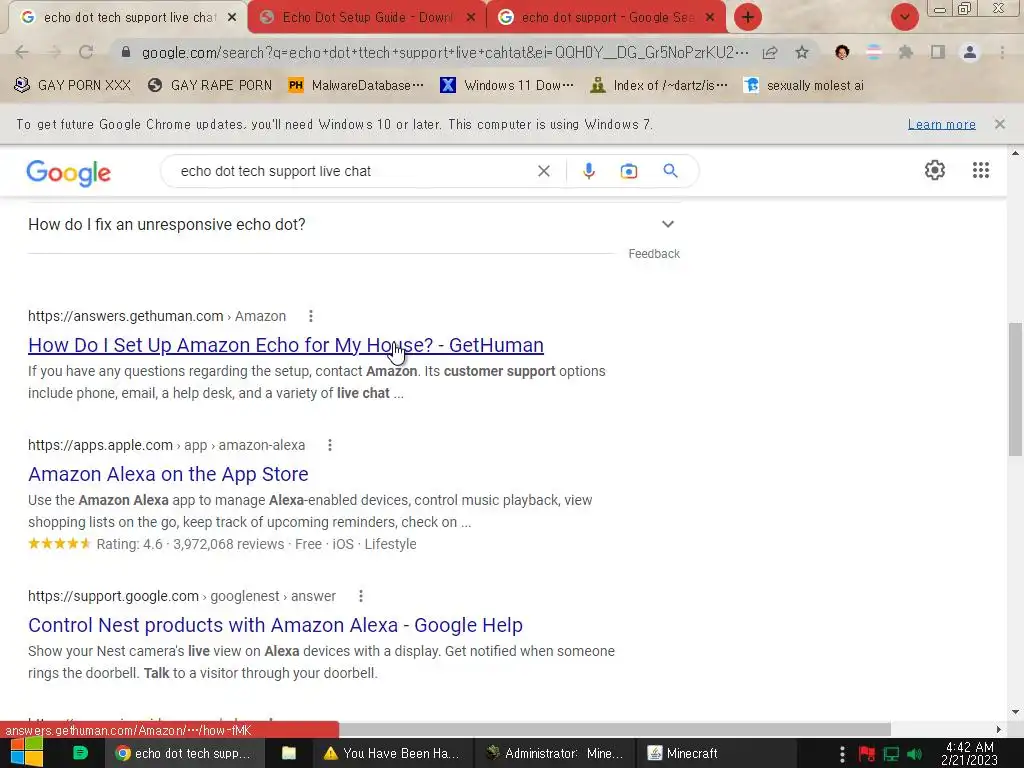Viewport: 1024px width, 768px height.
Task: Bookmark this page with the star icon
Action: coord(802,52)
